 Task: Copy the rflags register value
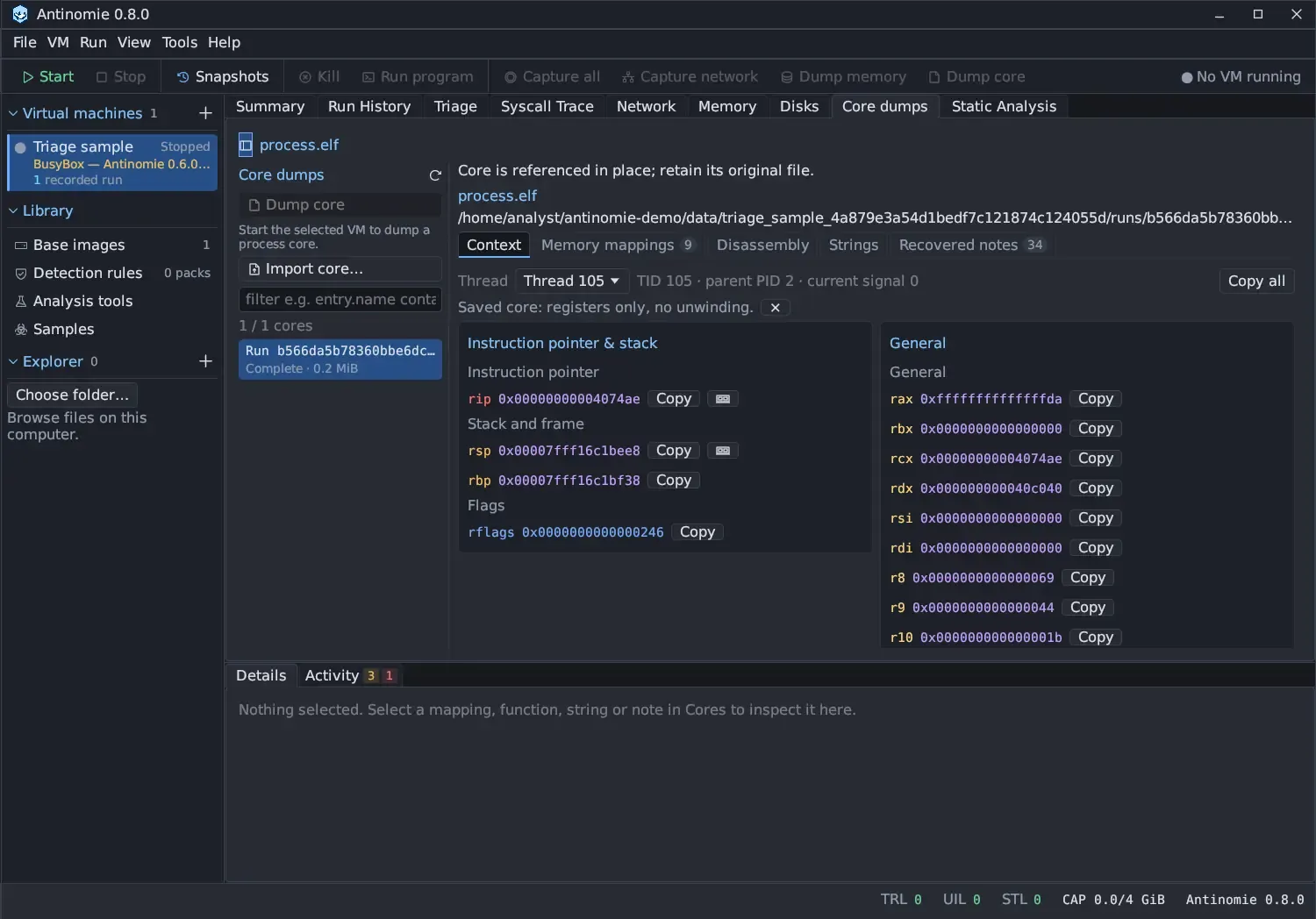(x=697, y=532)
